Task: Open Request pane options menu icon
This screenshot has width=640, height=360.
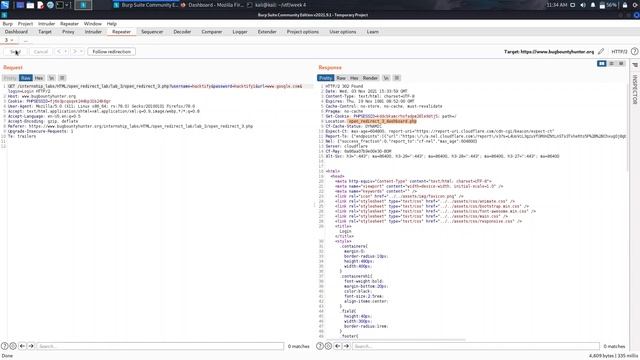Action: click(62, 78)
